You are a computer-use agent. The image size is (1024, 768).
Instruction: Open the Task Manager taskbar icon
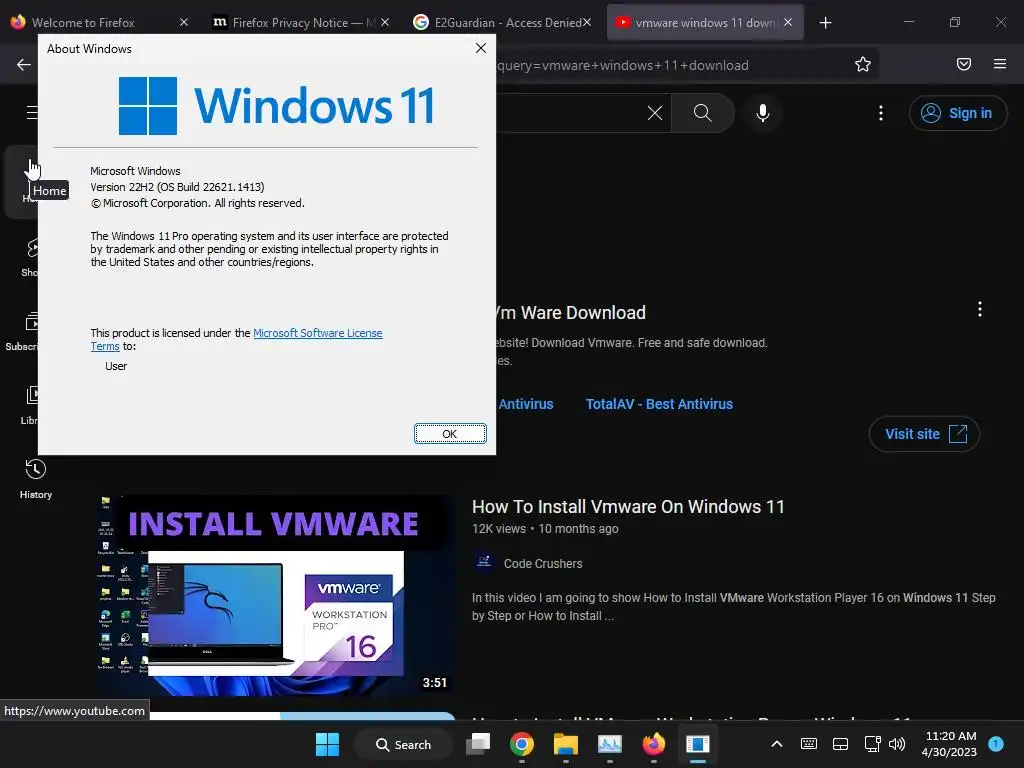[610, 744]
